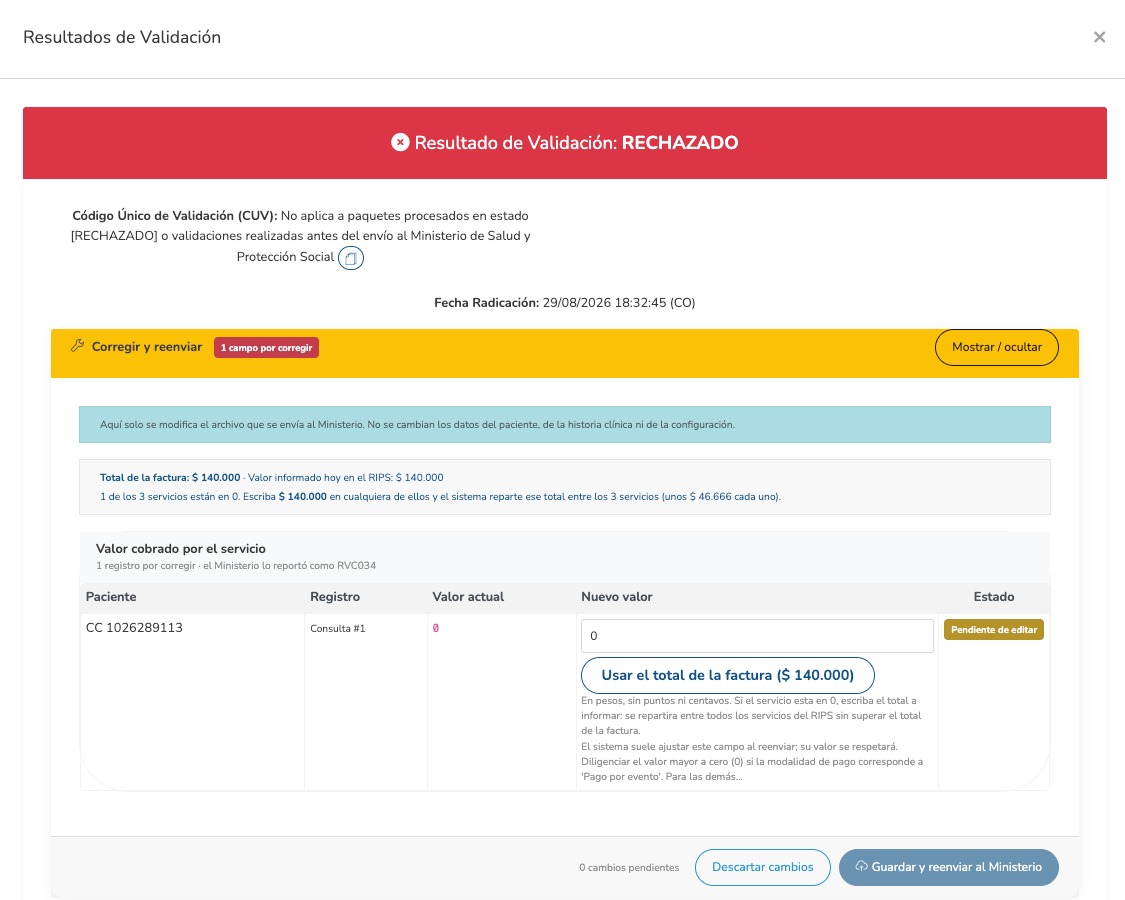Click Guardar y reenviar al Ministerio
Image resolution: width=1125 pixels, height=900 pixels.
tap(949, 867)
